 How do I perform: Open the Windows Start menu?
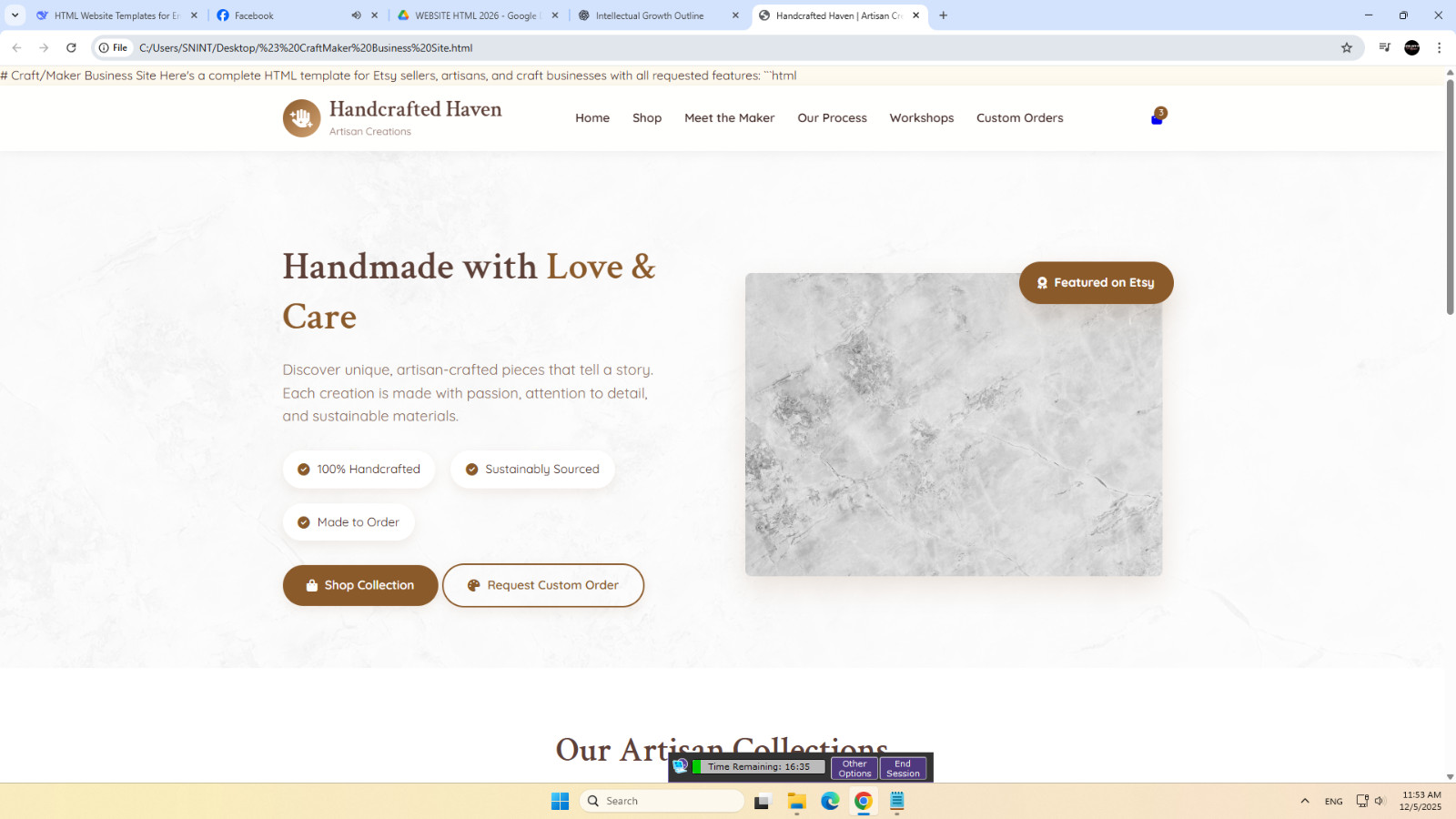point(560,801)
